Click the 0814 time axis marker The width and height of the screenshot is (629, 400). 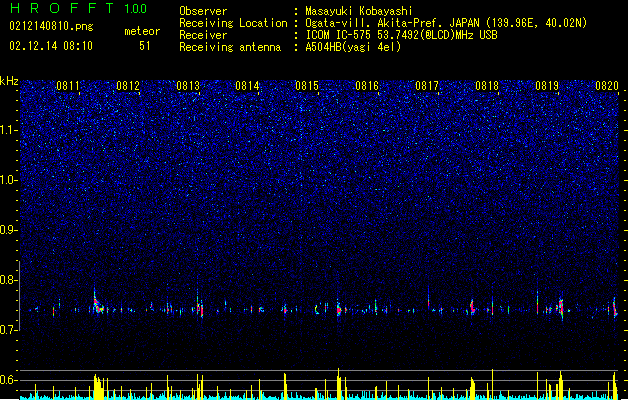click(247, 86)
